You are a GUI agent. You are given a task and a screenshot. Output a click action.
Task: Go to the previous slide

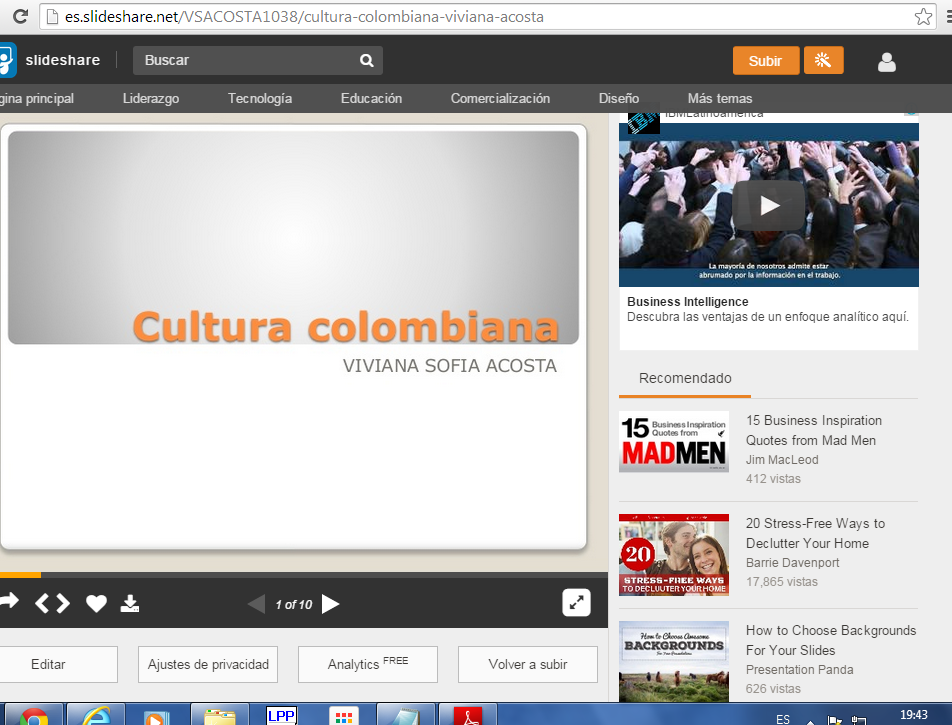click(256, 604)
